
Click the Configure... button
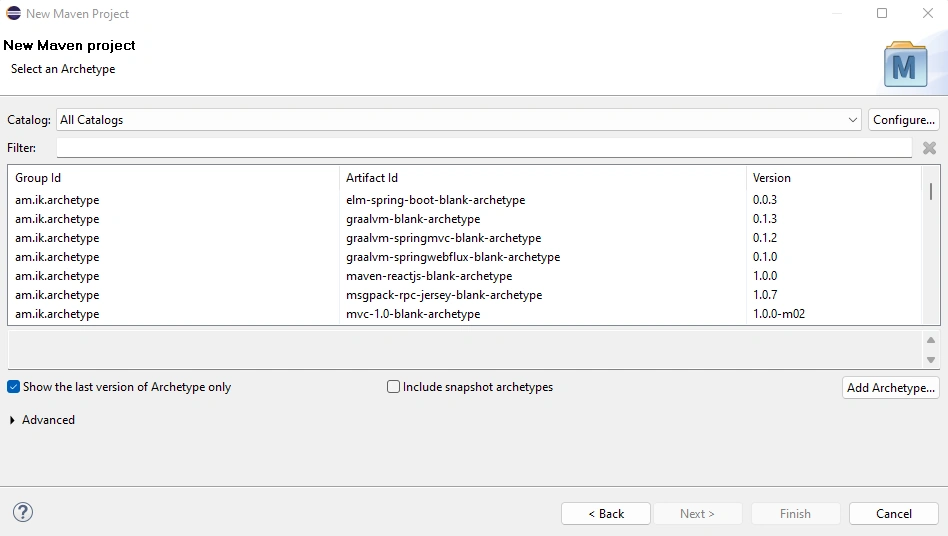coord(904,120)
